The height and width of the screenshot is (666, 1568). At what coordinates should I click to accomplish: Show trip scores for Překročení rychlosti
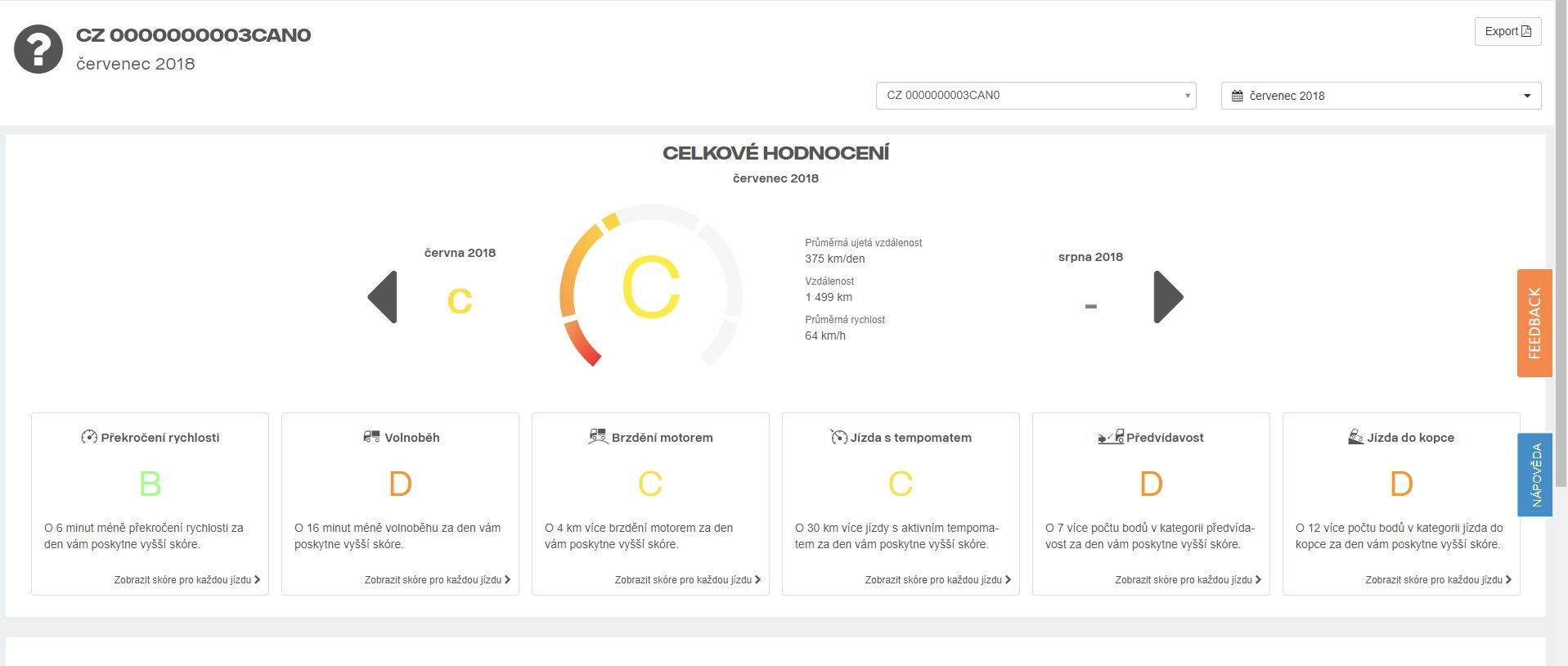[187, 580]
